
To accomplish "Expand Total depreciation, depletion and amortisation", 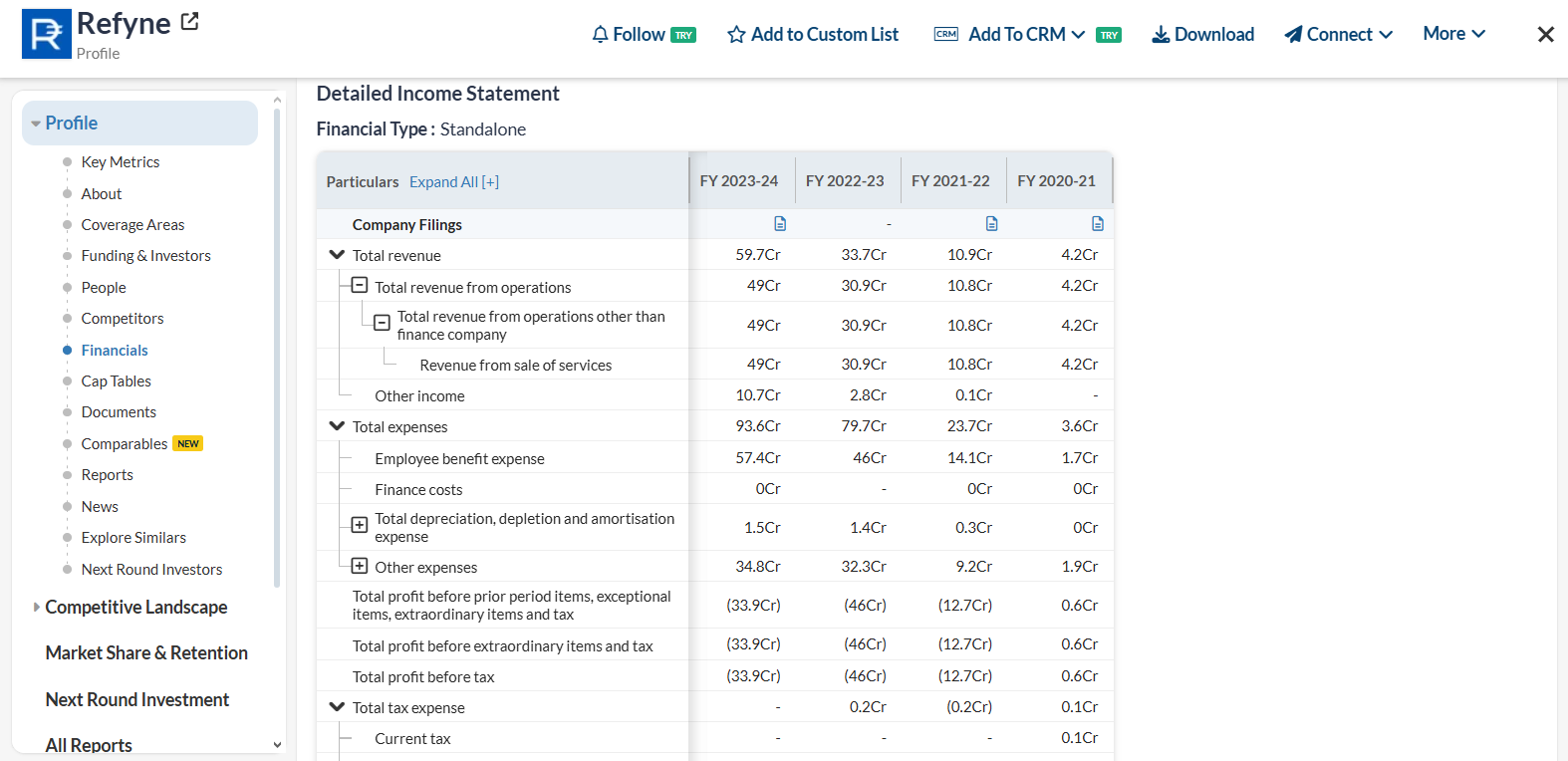I will tap(360, 525).
